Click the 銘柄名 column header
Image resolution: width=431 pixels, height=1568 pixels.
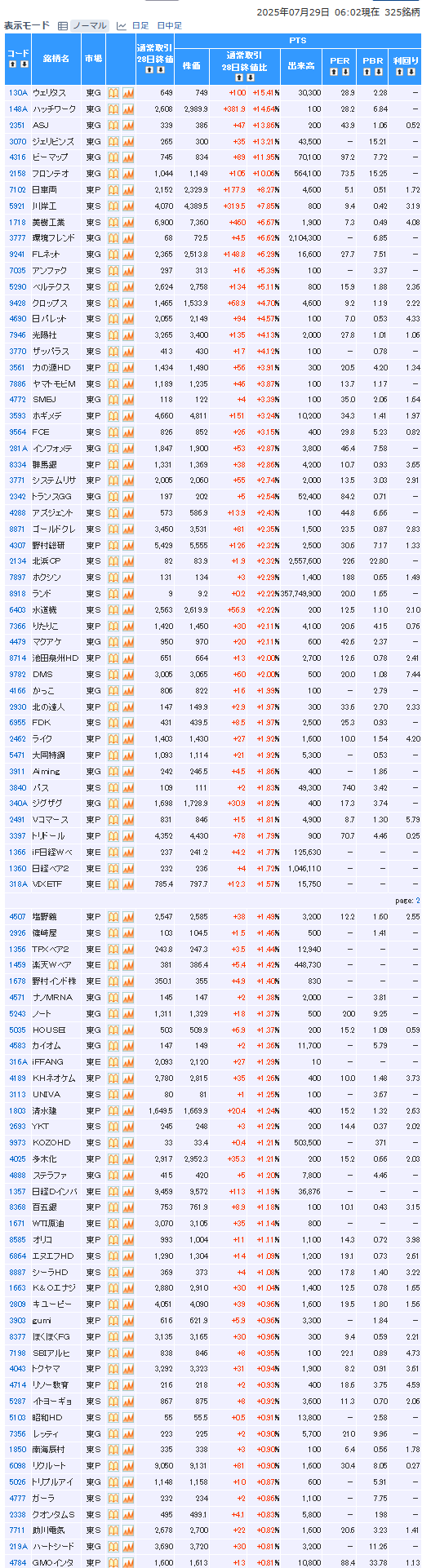coord(56,59)
